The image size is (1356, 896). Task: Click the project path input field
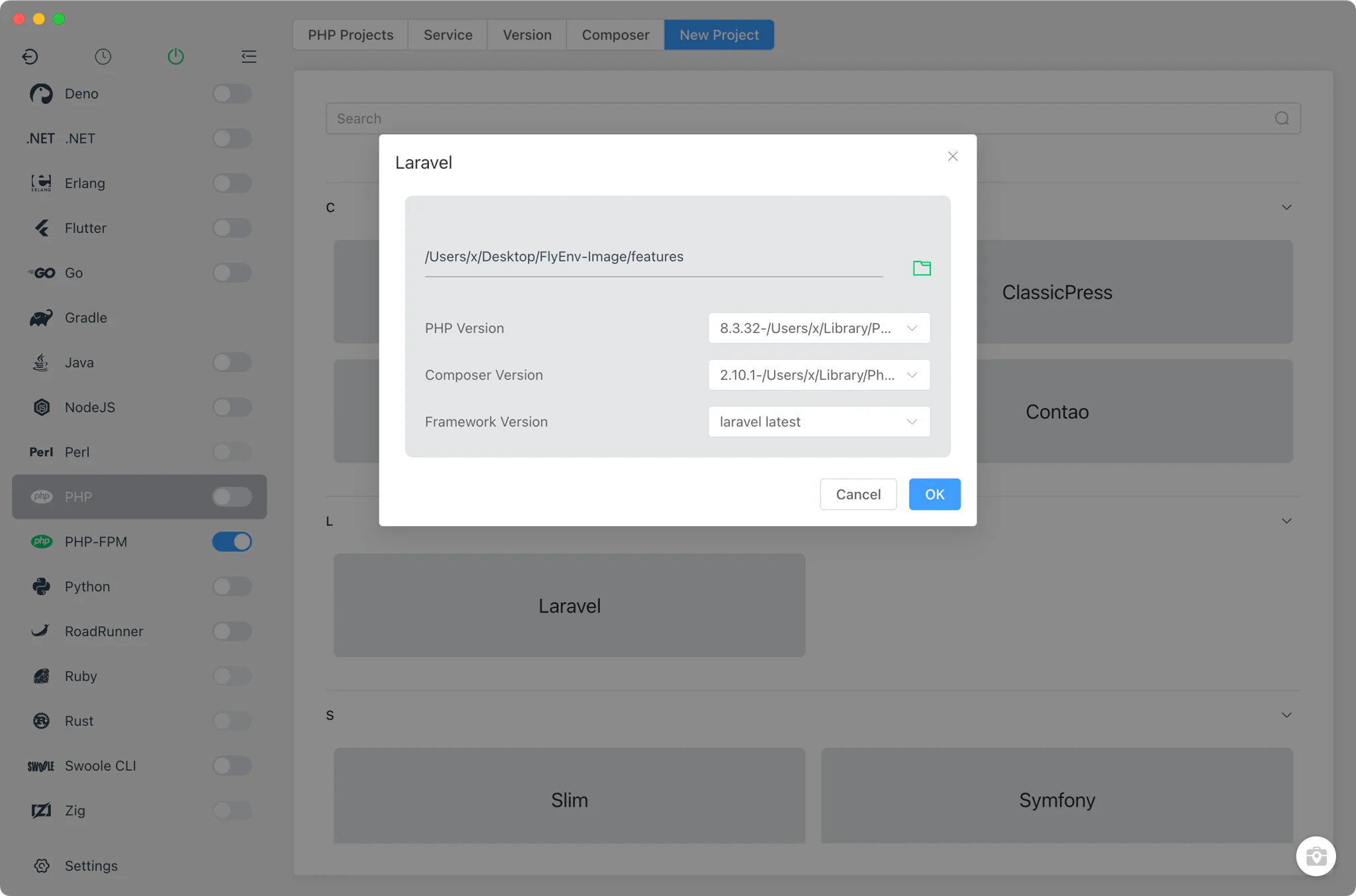[654, 257]
